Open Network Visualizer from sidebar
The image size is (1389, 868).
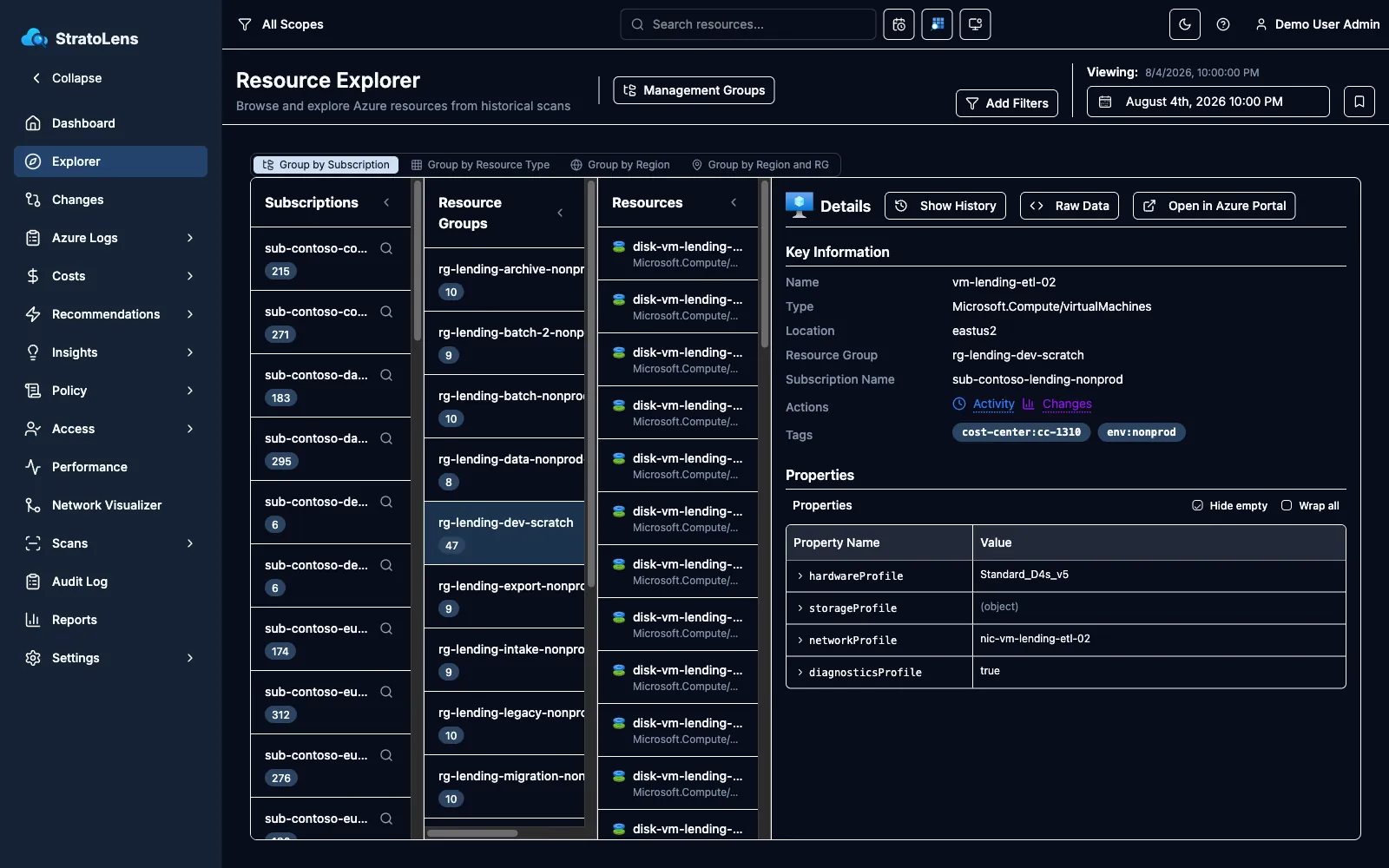(110, 505)
